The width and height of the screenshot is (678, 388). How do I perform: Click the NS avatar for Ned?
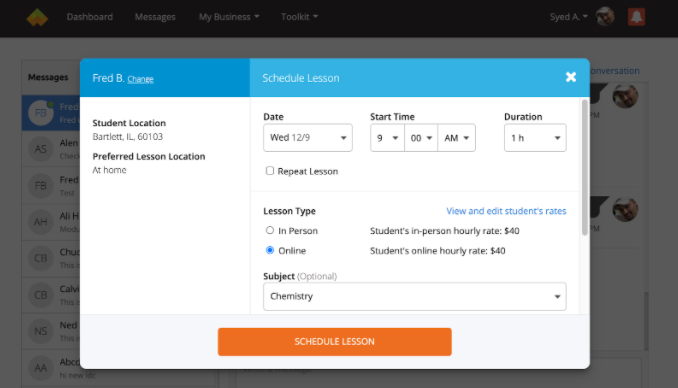pyautogui.click(x=41, y=331)
